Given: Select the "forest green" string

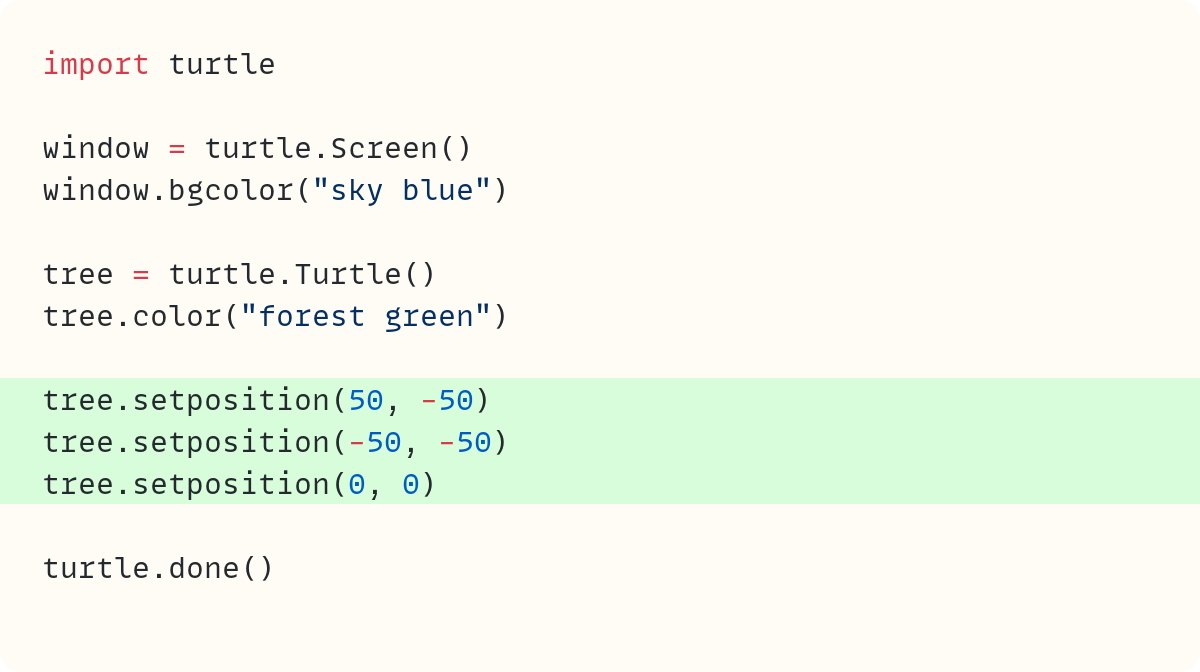Looking at the screenshot, I should pyautogui.click(x=366, y=317).
